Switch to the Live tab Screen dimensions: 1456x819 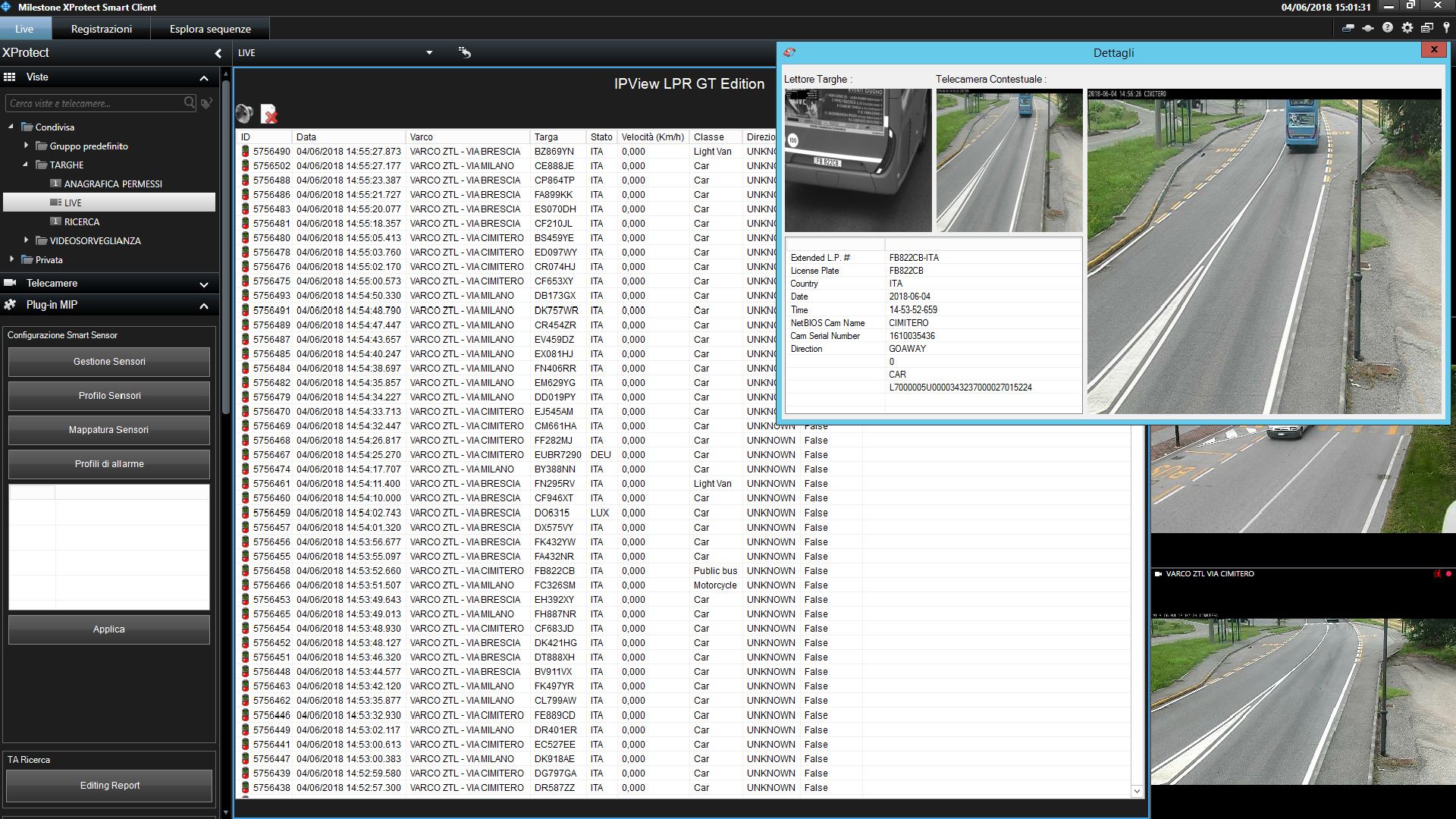24,29
